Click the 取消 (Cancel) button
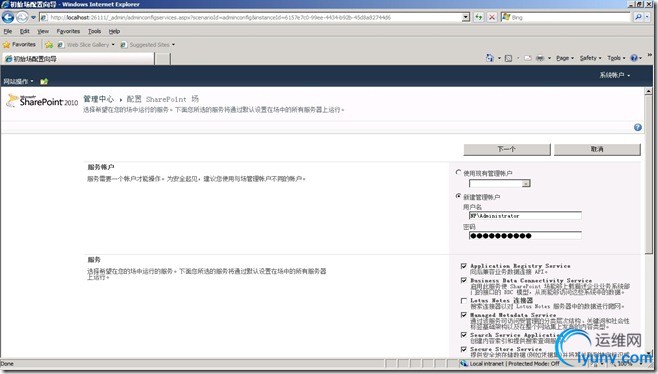This screenshot has height=374, width=658. pos(597,149)
